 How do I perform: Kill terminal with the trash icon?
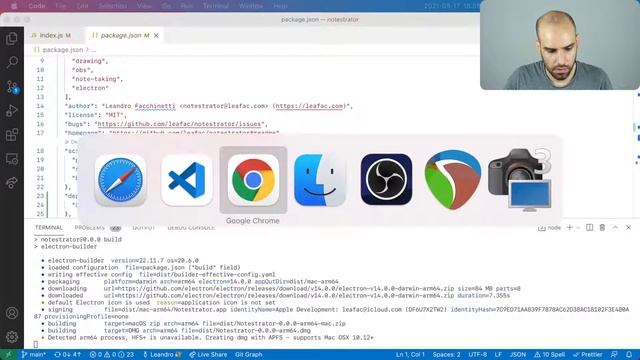602,227
